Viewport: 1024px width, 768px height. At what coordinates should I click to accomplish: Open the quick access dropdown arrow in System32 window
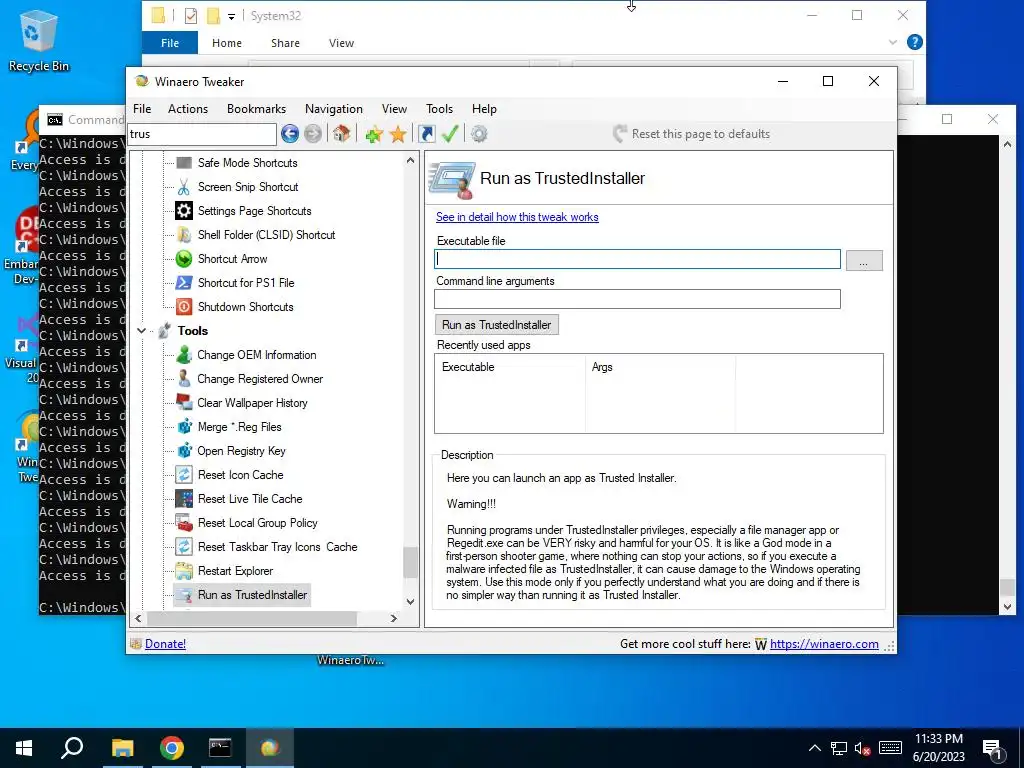click(231, 16)
